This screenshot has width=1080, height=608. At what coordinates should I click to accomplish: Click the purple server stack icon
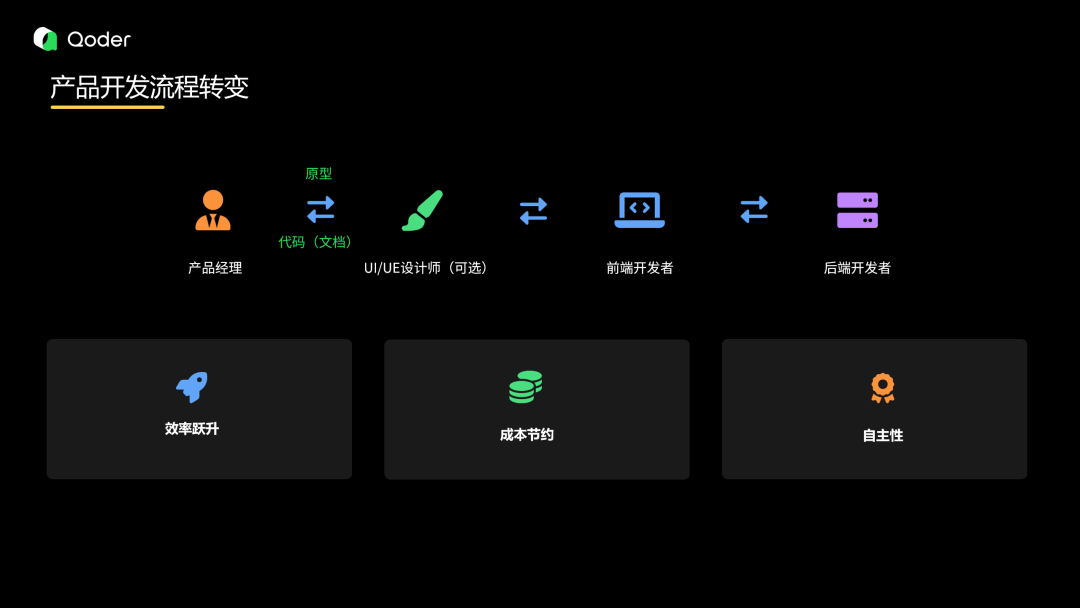(855, 208)
